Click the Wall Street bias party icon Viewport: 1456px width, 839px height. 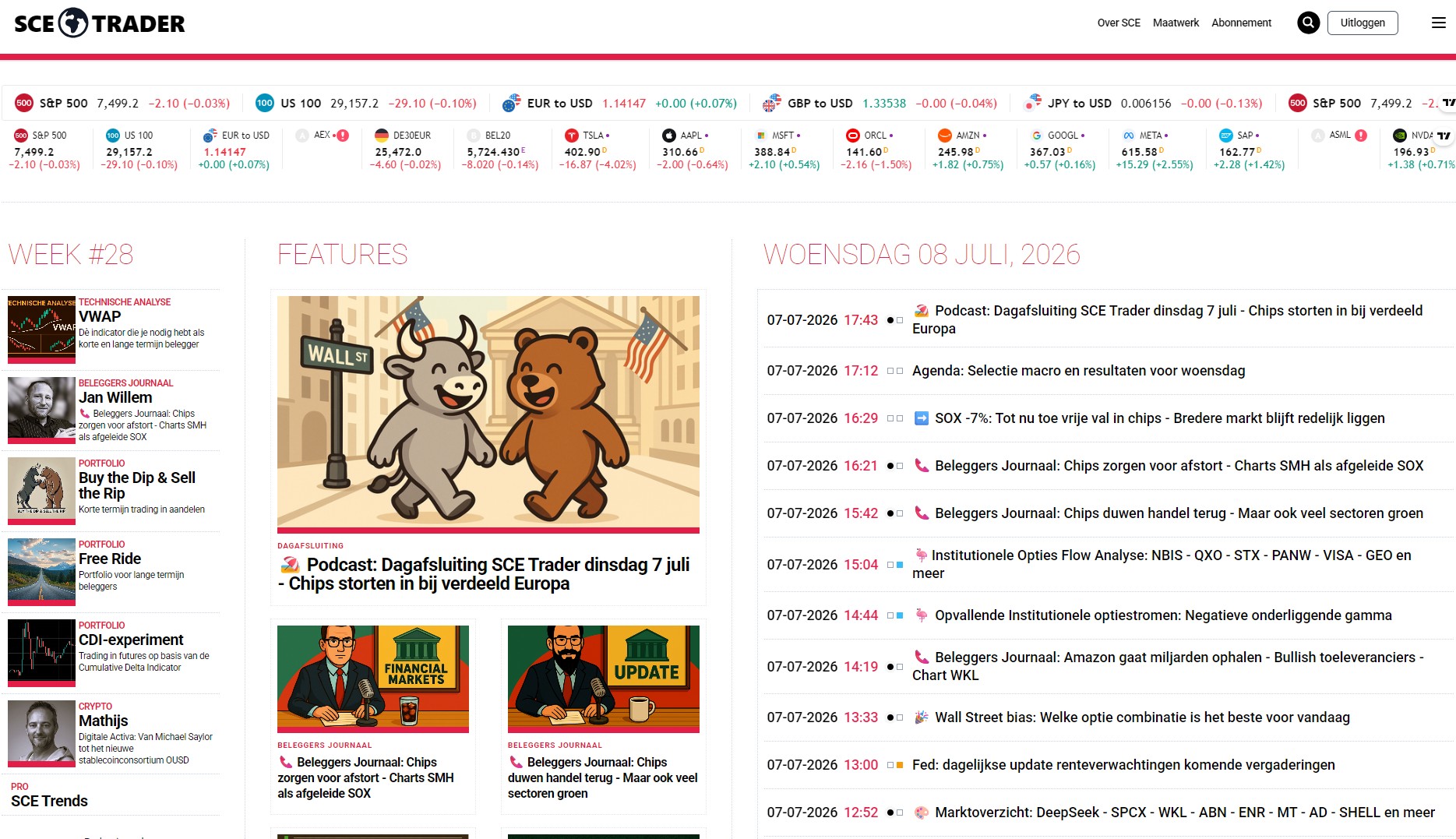tap(921, 717)
